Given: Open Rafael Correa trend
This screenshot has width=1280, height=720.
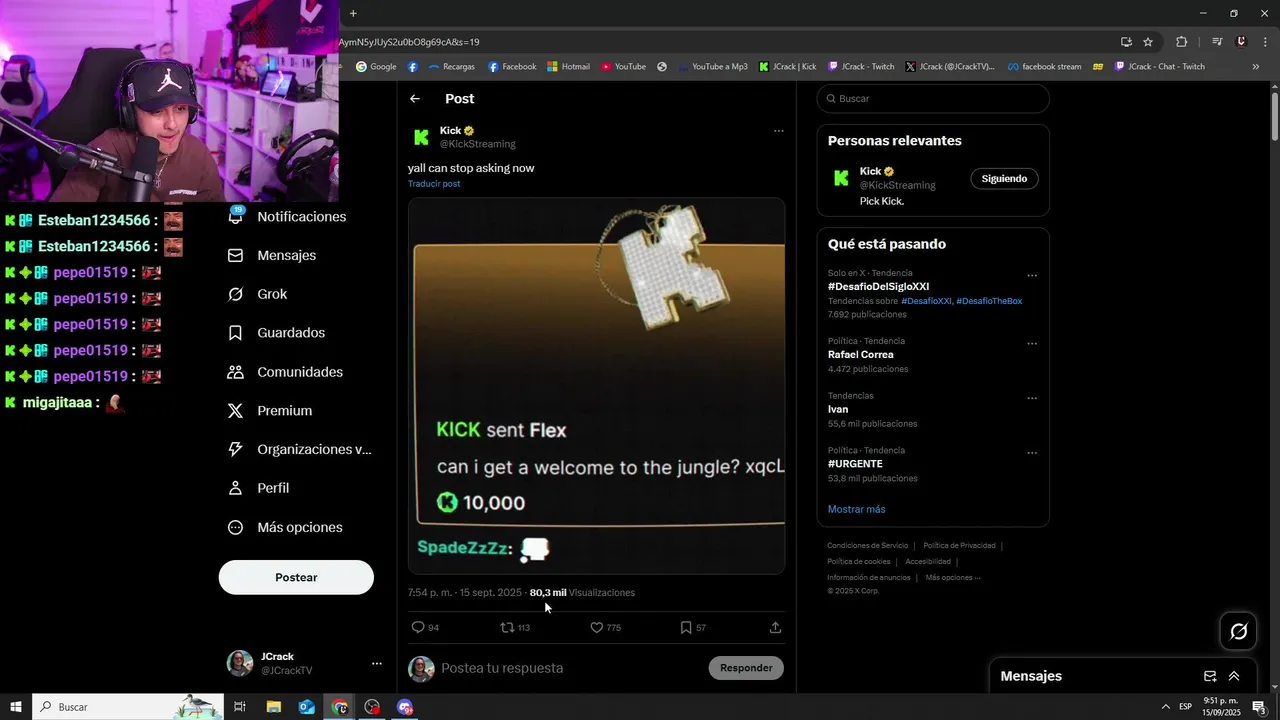Looking at the screenshot, I should 860,355.
